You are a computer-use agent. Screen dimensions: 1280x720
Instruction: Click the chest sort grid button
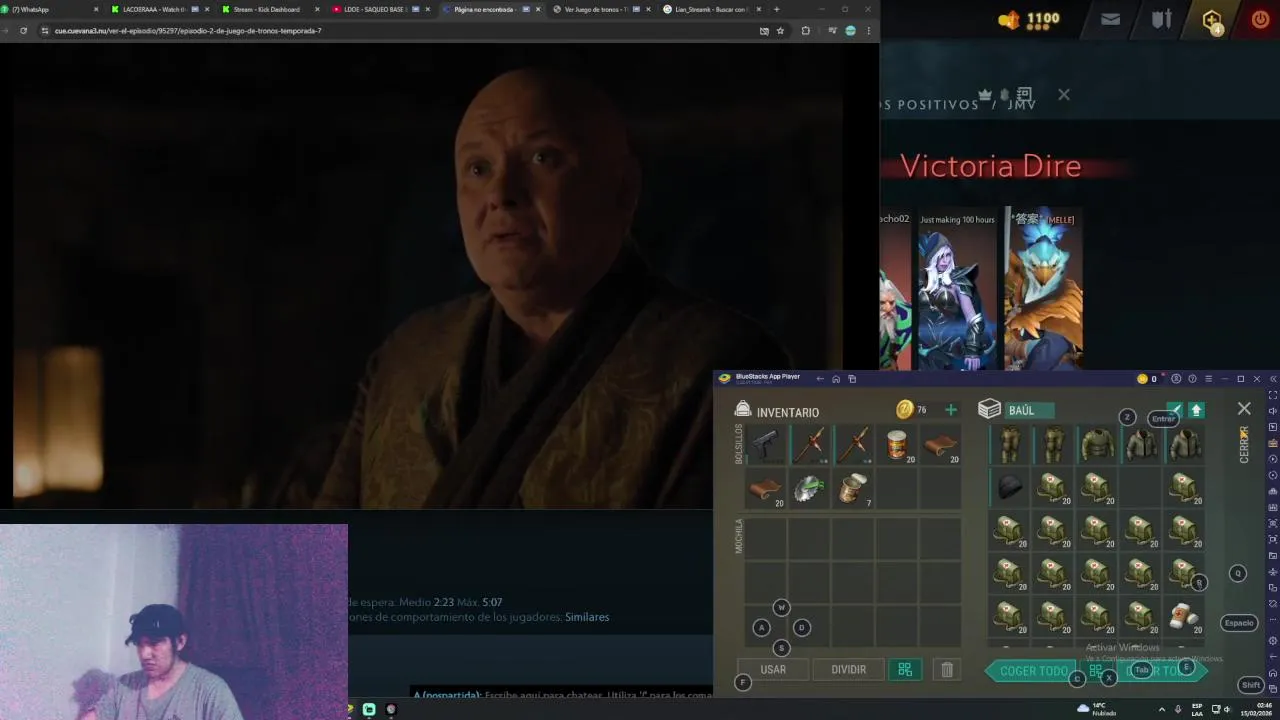coord(1096,671)
